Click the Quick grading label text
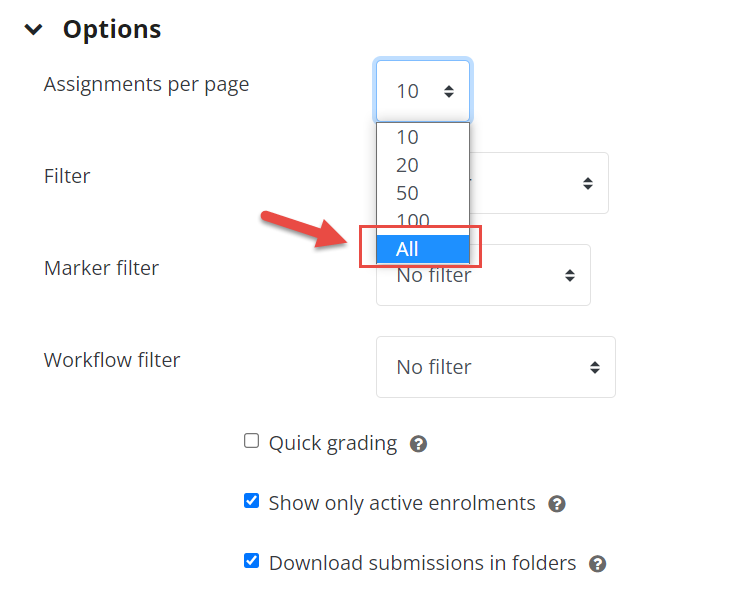This screenshot has width=737, height=600. pos(333,443)
